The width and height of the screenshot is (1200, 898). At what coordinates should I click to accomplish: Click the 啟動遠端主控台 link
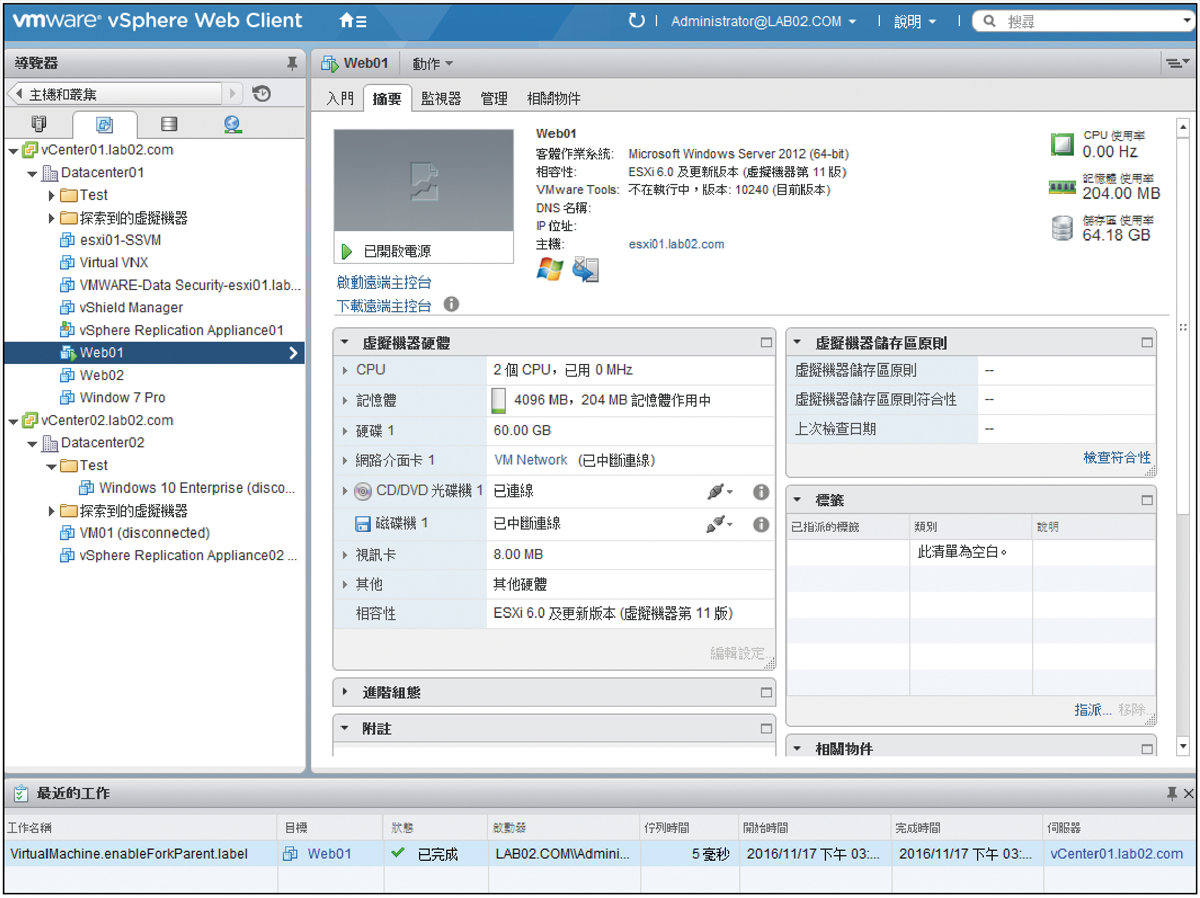(x=384, y=283)
